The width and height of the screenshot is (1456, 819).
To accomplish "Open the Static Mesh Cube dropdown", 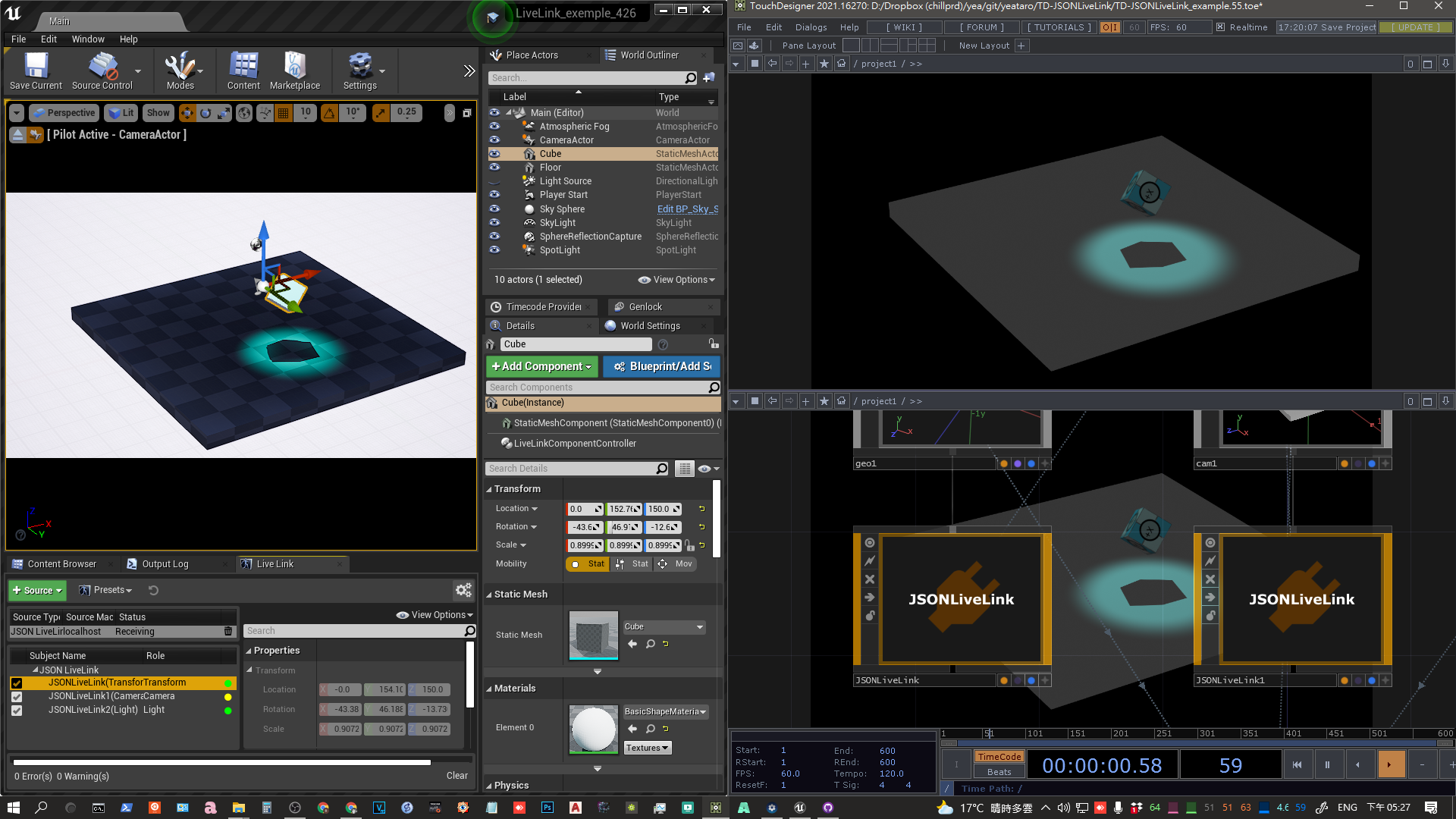I will coord(664,627).
